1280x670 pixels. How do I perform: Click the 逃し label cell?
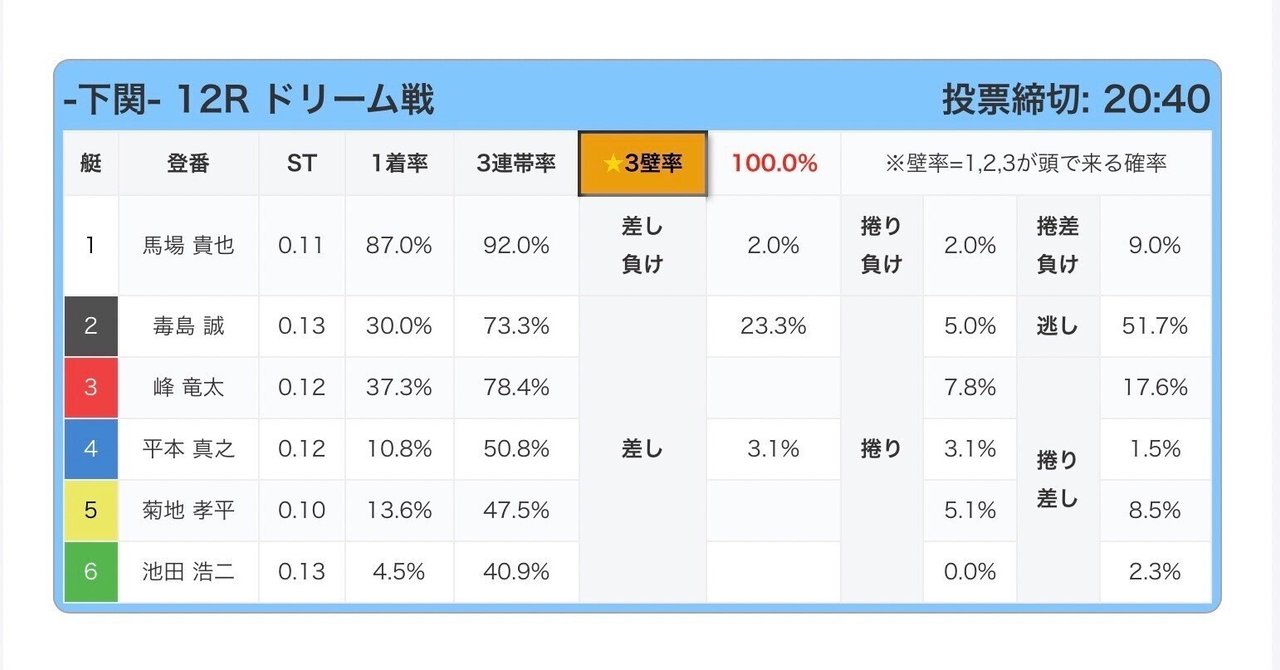click(x=1057, y=326)
